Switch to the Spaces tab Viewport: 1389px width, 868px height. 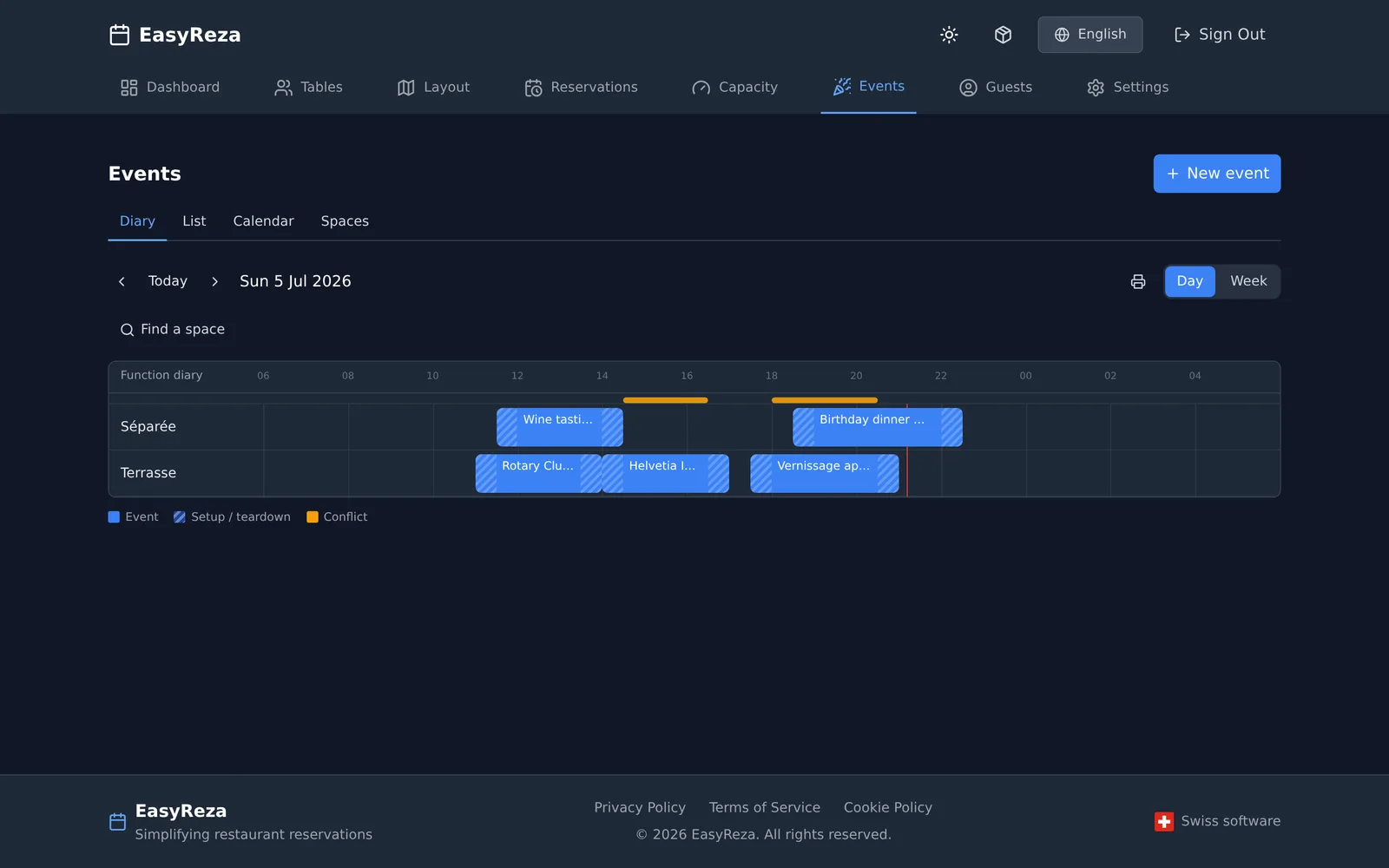click(345, 221)
